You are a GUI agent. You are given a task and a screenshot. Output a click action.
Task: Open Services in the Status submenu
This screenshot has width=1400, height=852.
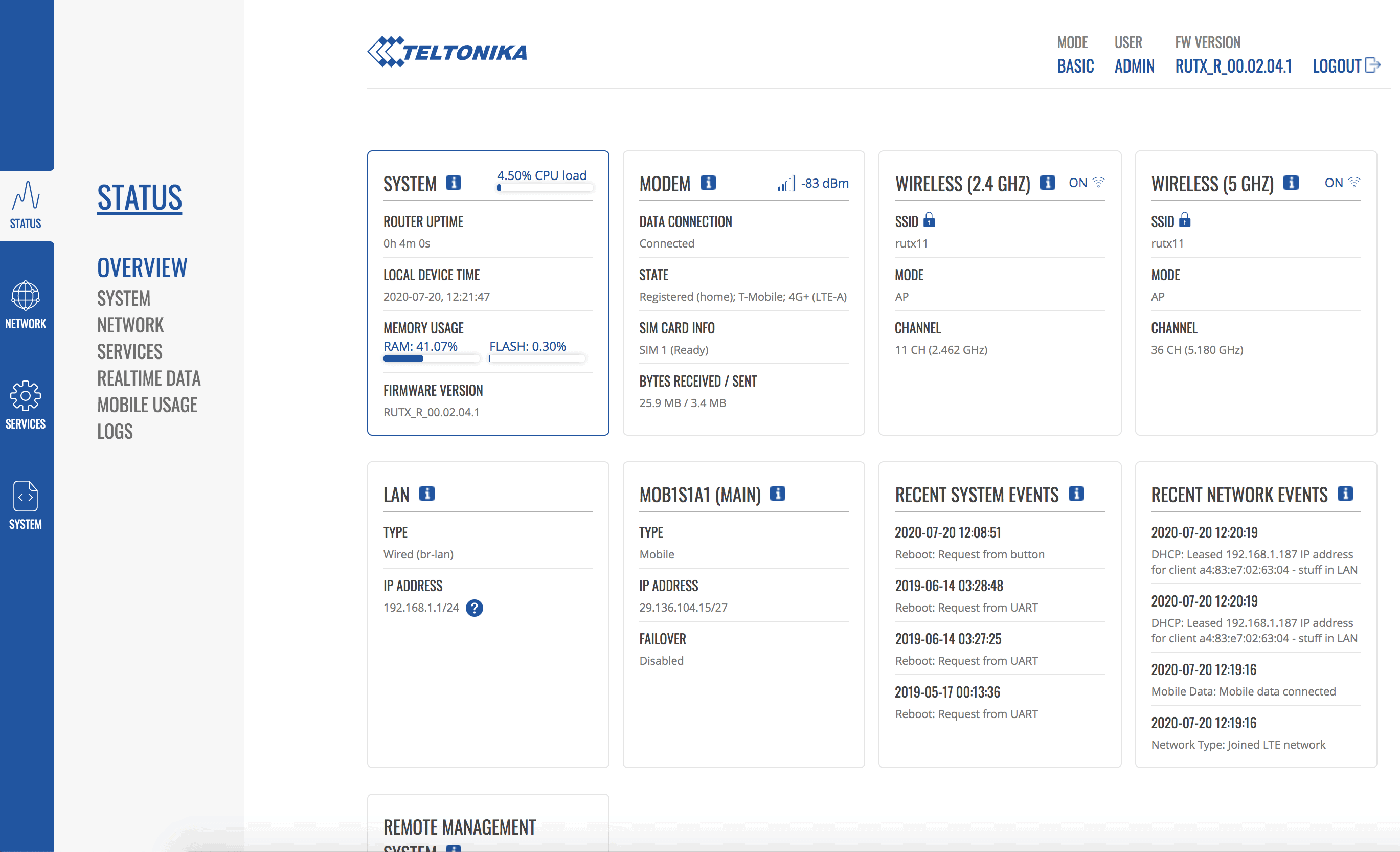tap(129, 352)
